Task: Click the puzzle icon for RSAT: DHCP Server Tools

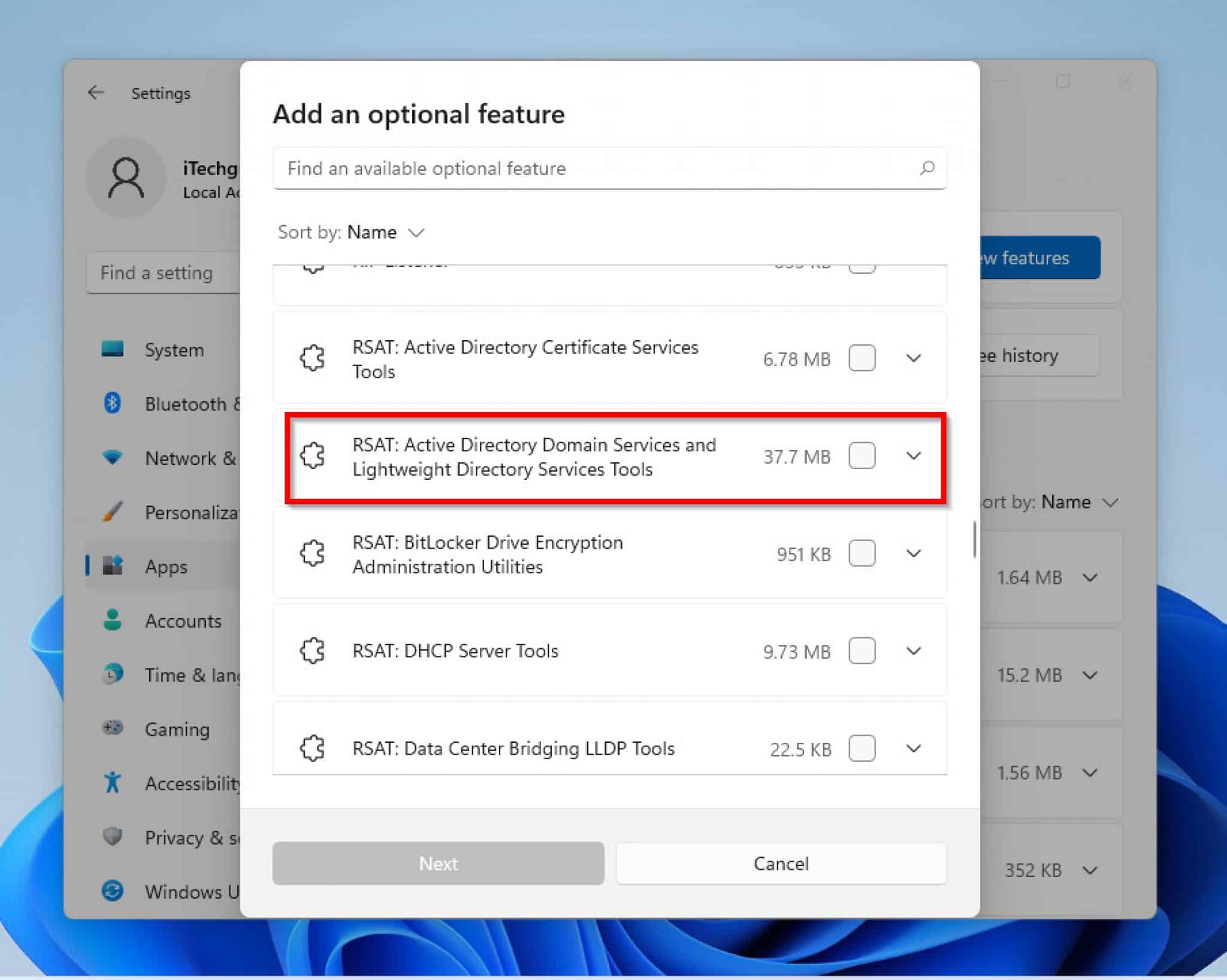Action: tap(313, 651)
